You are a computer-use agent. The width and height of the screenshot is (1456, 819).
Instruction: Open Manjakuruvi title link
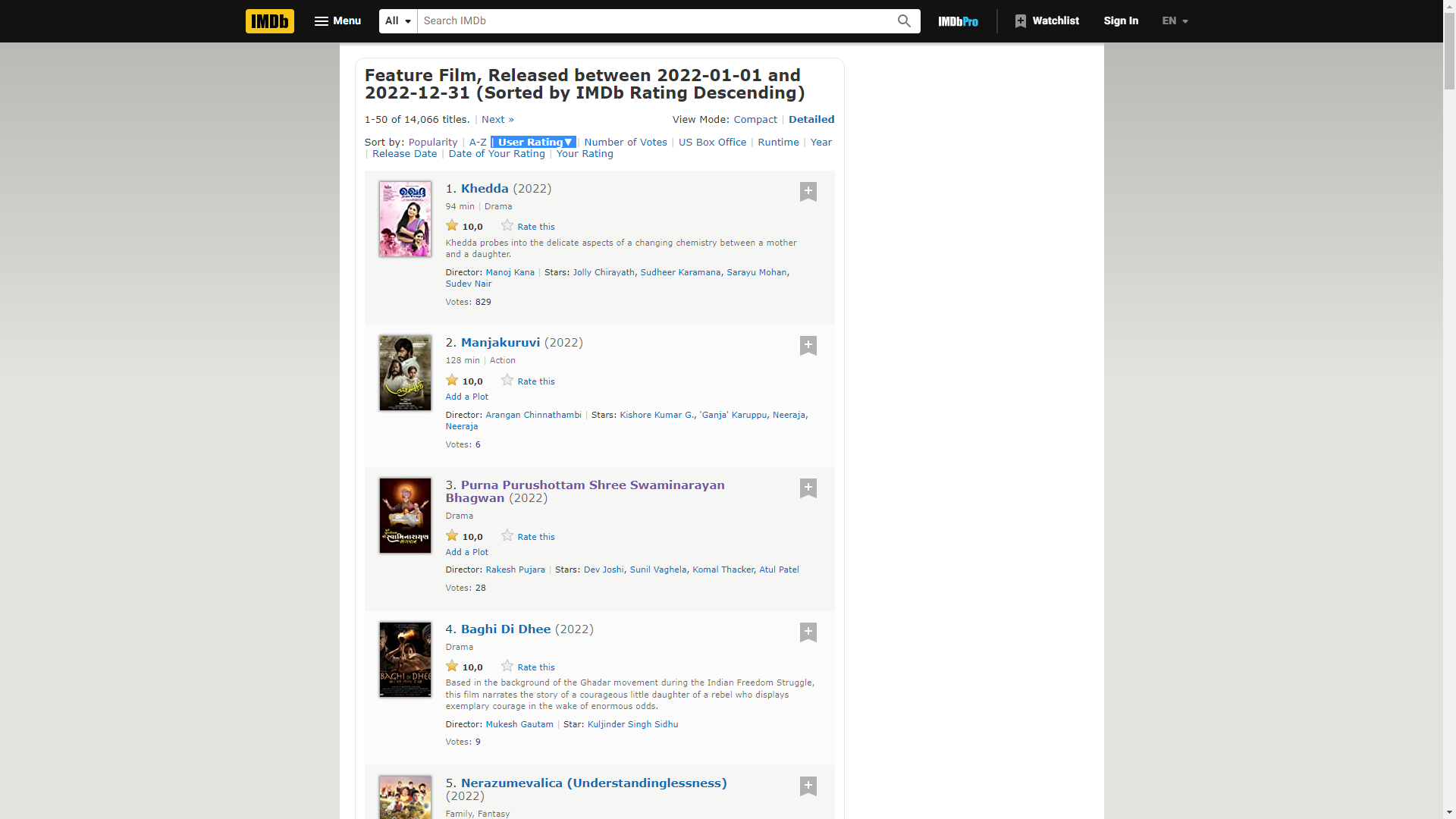point(500,342)
